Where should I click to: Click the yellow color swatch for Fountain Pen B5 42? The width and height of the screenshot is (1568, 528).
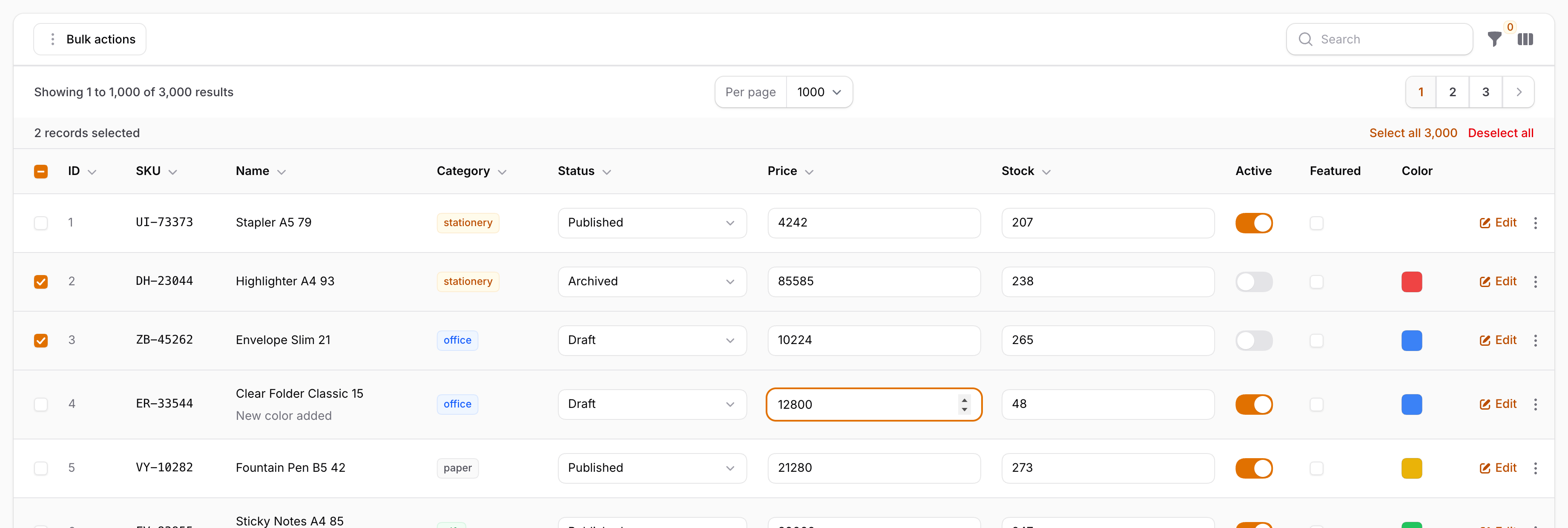(1412, 468)
